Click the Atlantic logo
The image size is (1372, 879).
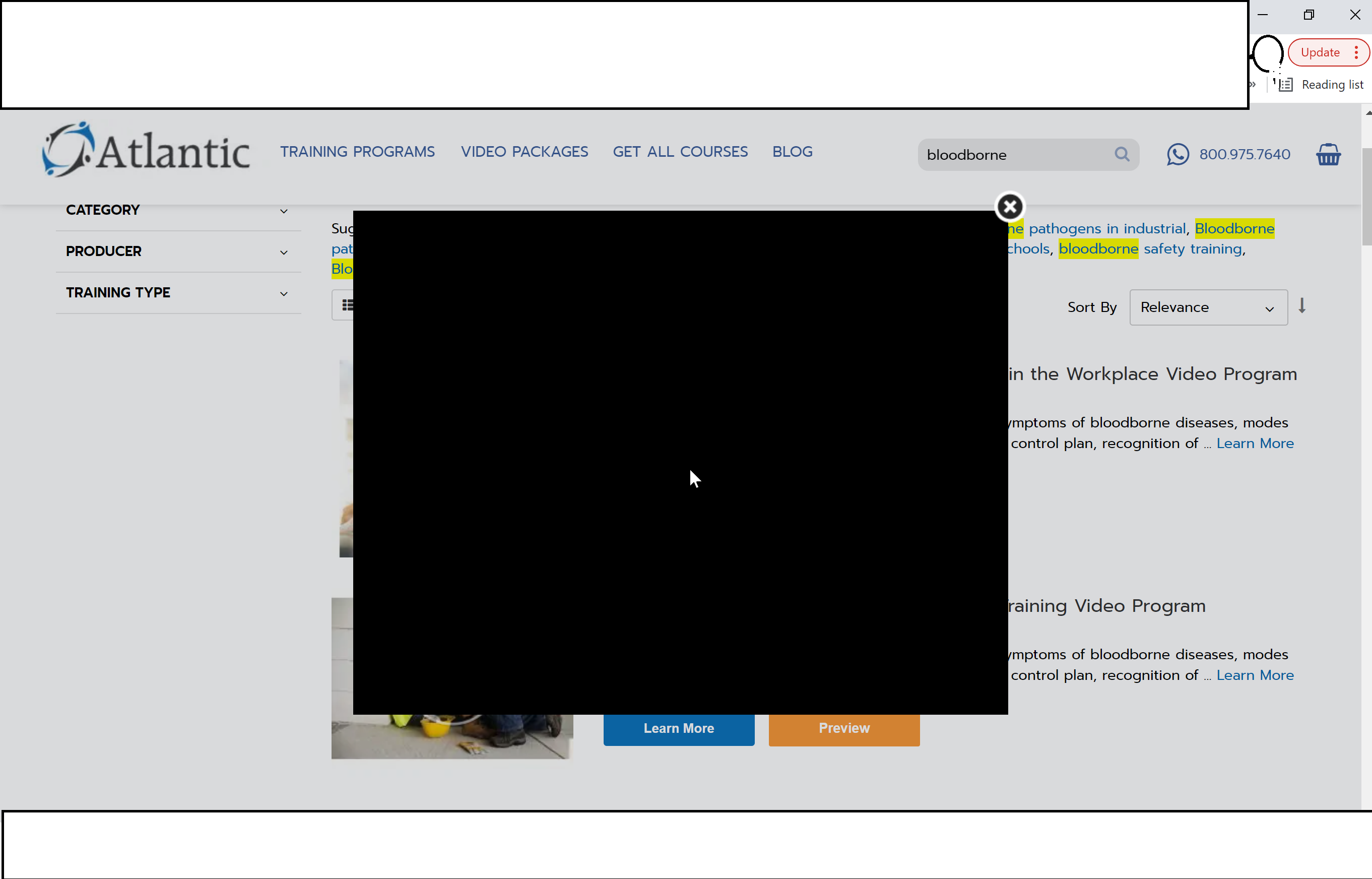(146, 150)
